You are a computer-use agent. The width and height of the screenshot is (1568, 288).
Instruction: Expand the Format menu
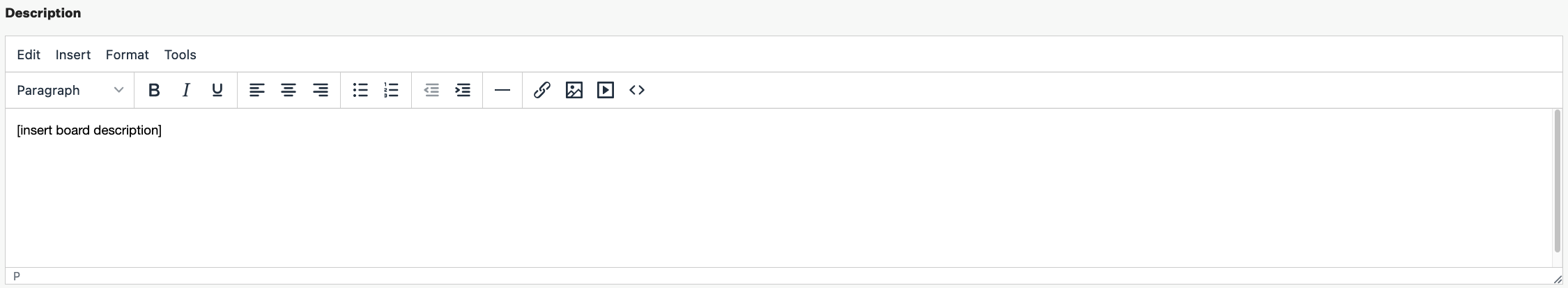point(127,54)
